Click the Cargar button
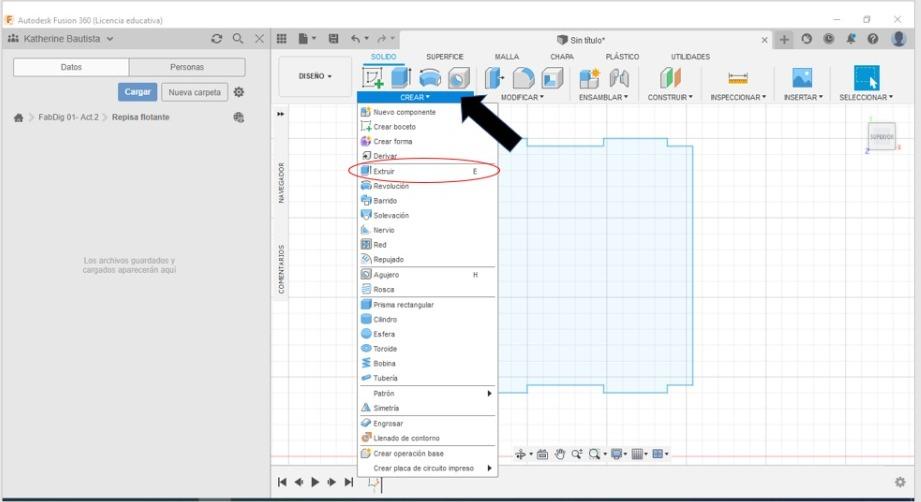Viewport: 921px width, 502px height. (137, 92)
